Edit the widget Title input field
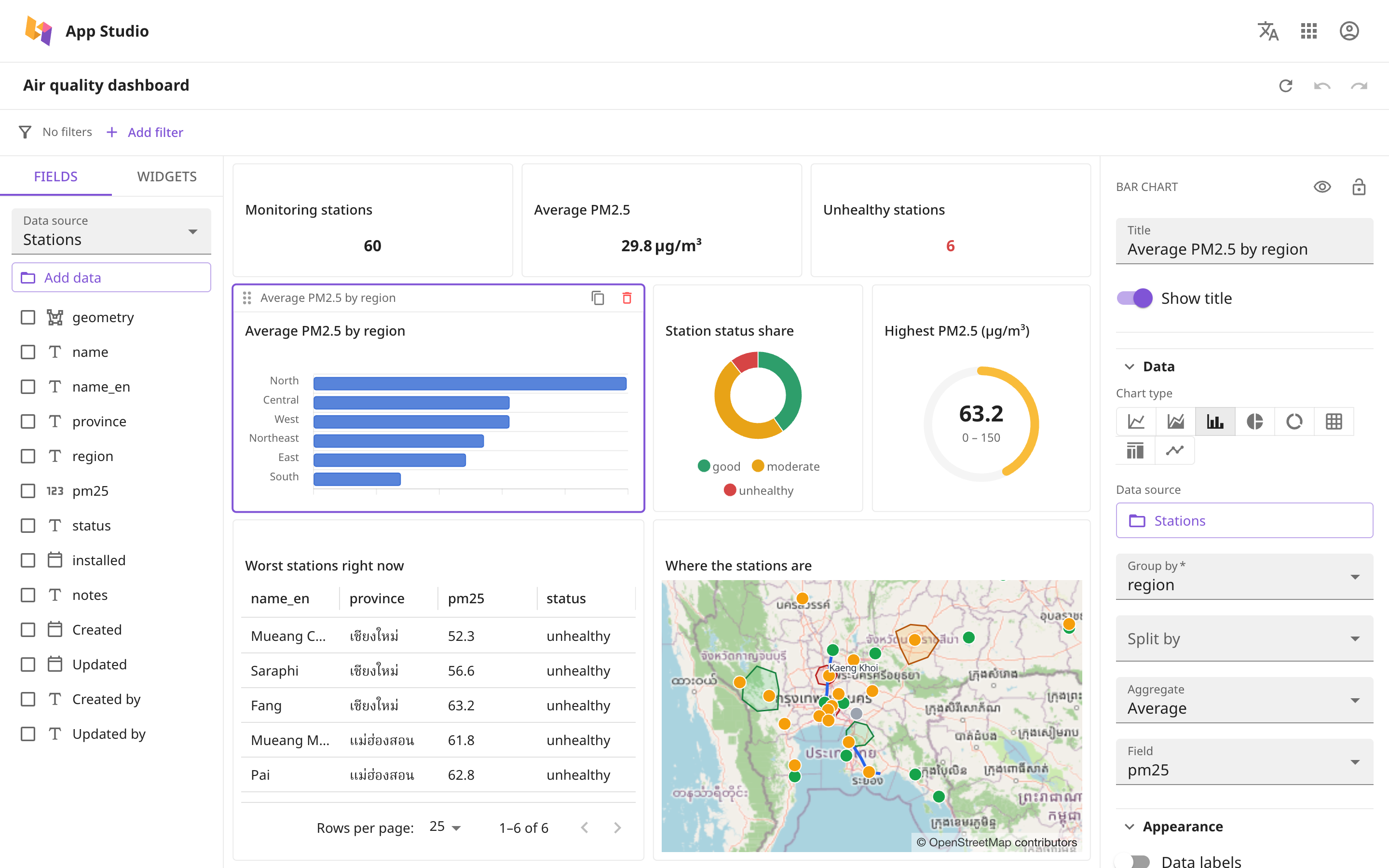 1244,241
